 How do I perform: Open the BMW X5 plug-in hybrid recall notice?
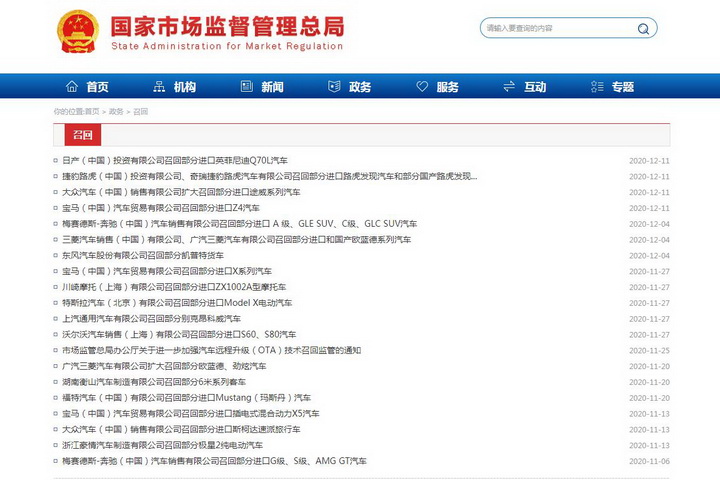[191, 414]
